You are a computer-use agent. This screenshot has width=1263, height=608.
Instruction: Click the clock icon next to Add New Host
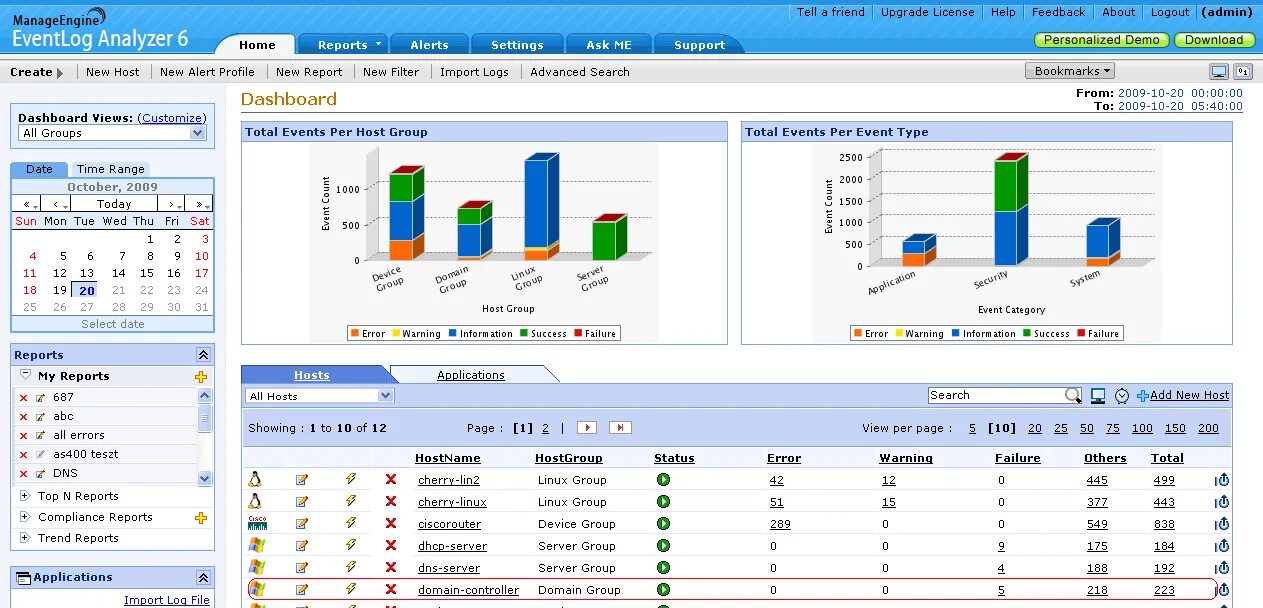click(x=1122, y=396)
